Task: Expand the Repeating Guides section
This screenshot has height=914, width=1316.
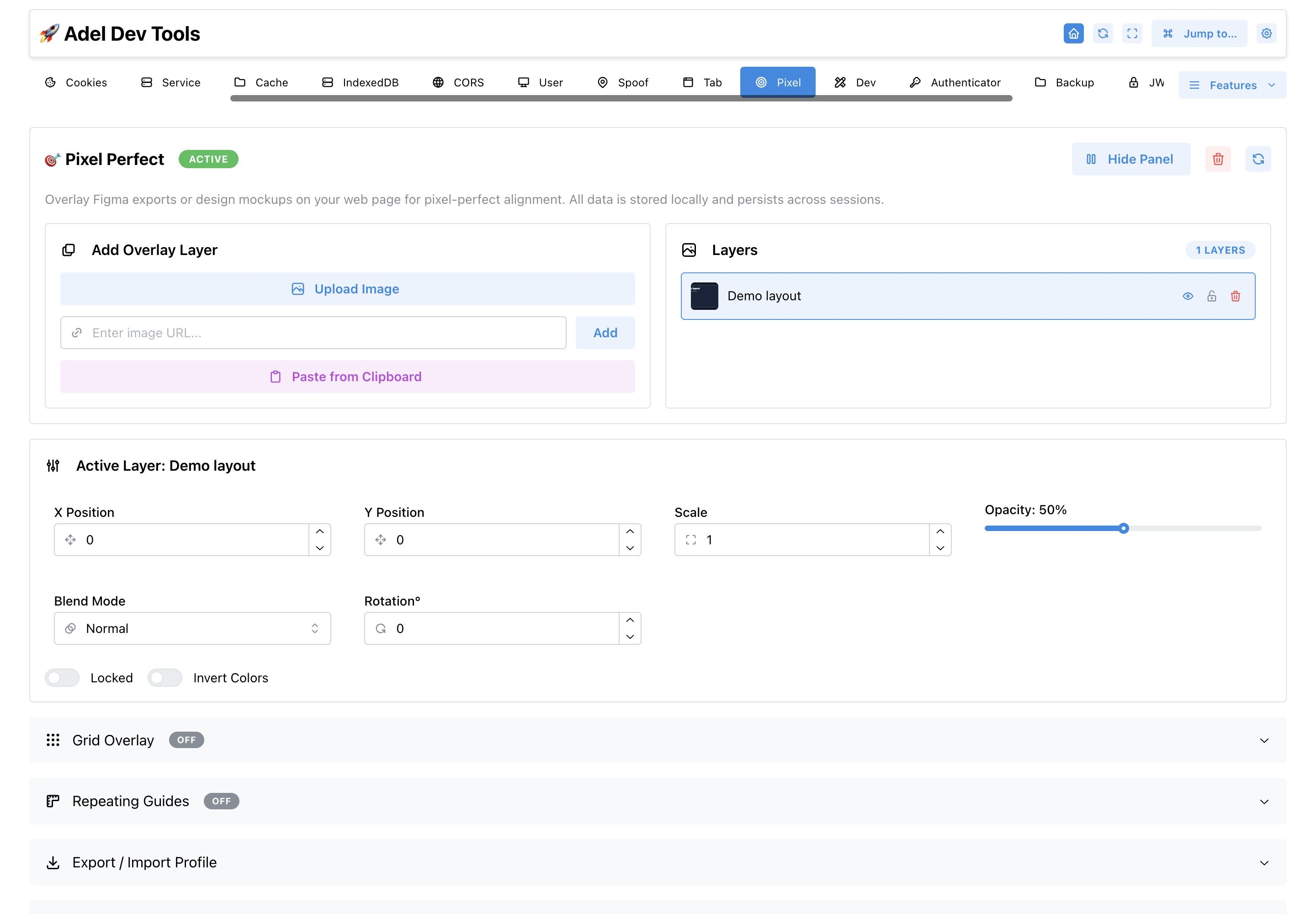Action: click(658, 801)
